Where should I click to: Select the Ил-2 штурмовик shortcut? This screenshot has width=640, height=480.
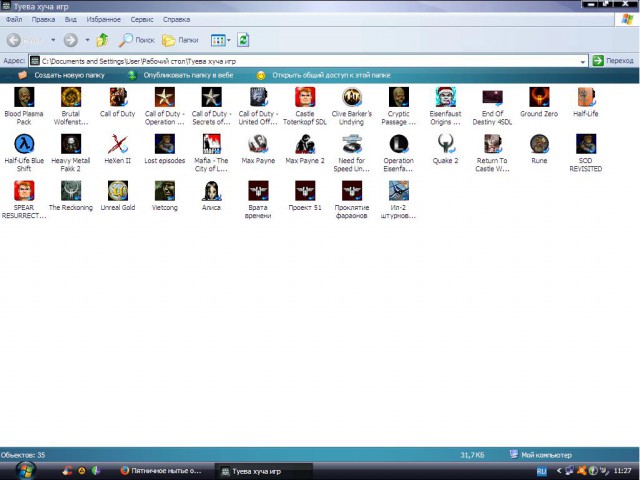[399, 191]
